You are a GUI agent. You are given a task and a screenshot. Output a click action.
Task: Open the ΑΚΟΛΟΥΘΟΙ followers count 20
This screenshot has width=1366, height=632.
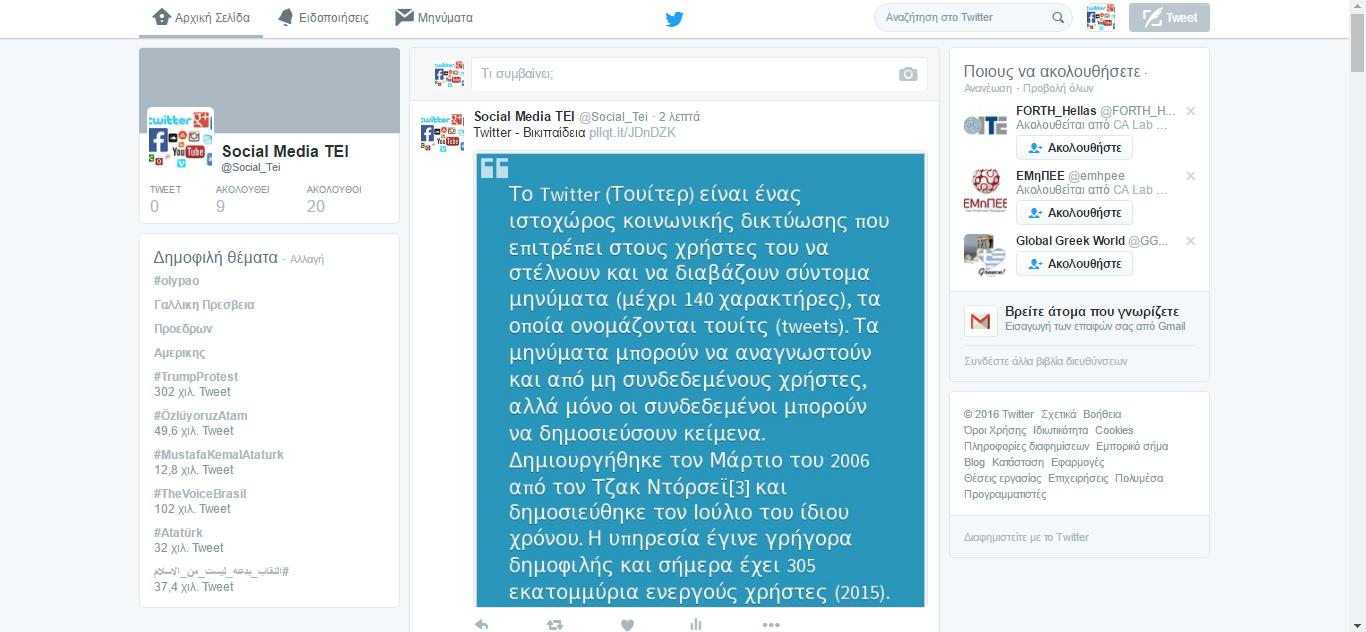click(334, 199)
